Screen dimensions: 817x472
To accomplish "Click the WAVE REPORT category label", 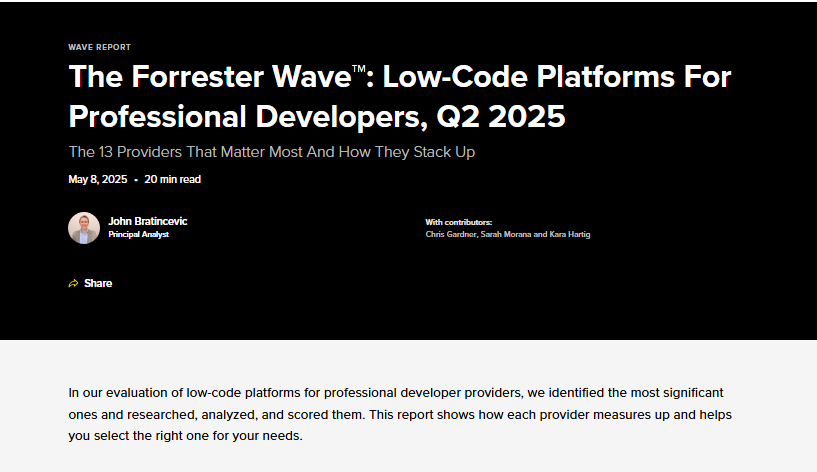I will 99,47.
